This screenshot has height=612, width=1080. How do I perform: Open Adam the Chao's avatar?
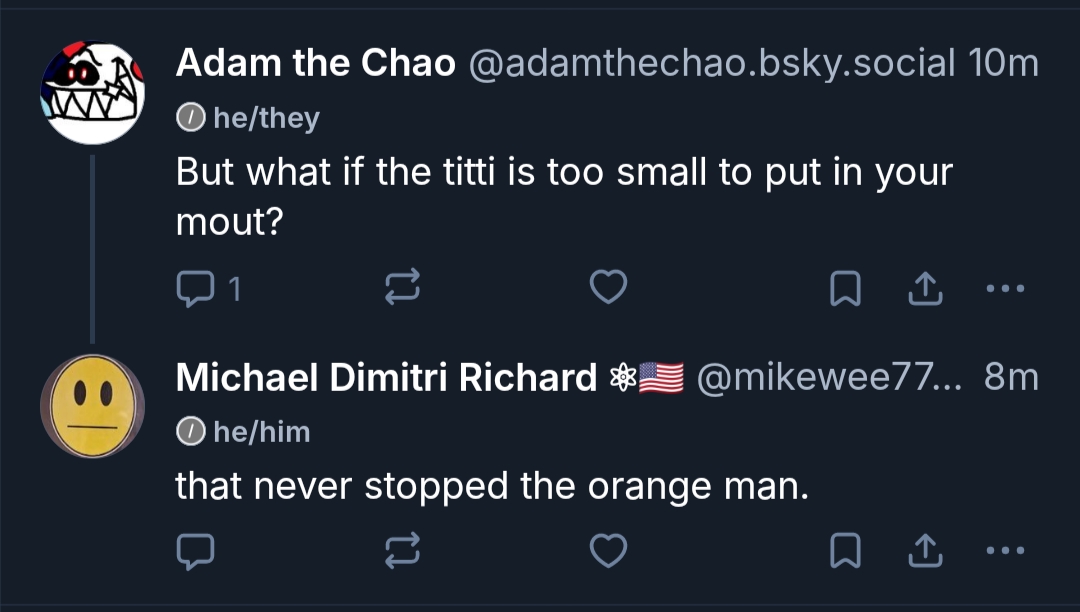pyautogui.click(x=92, y=93)
